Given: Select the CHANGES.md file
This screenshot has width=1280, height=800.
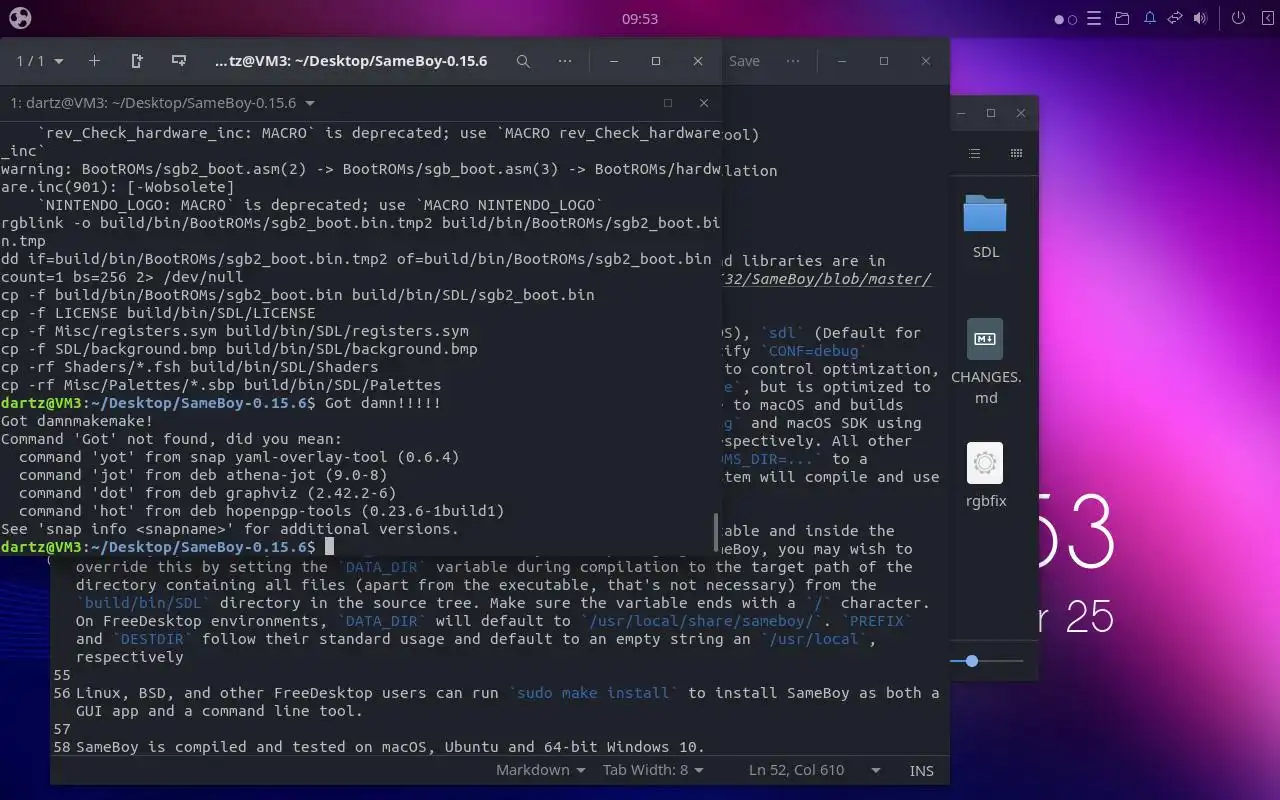Looking at the screenshot, I should [985, 362].
